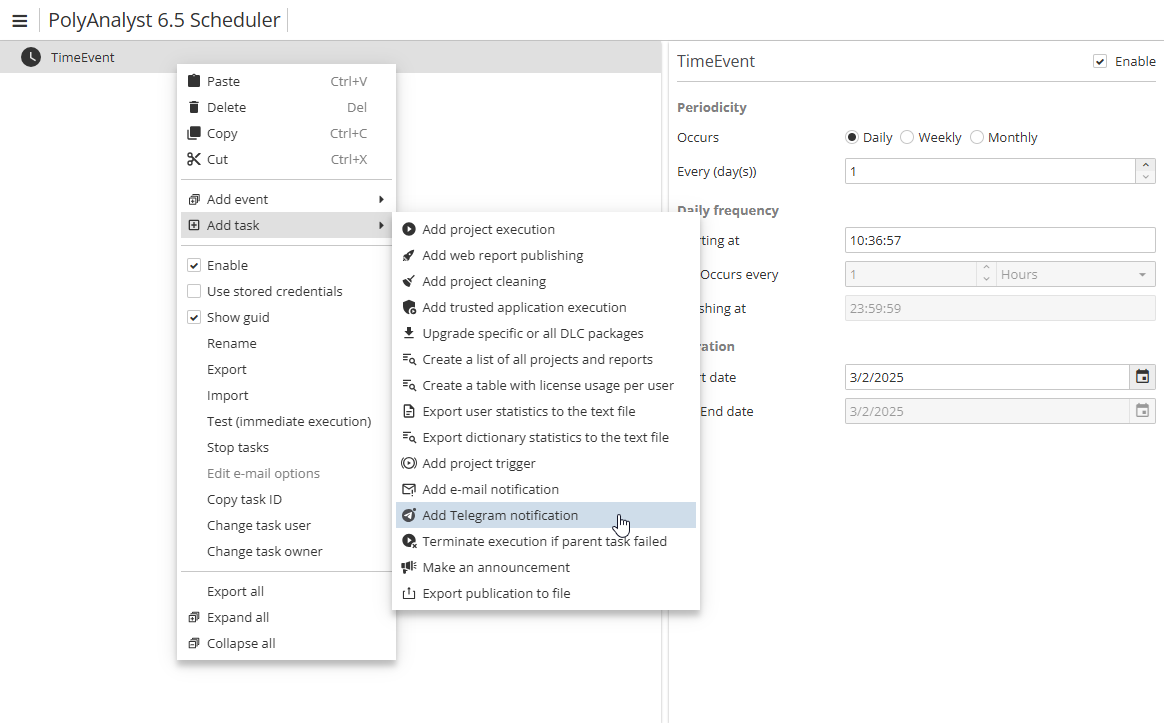Click the clock icon next to TimeEvent
This screenshot has width=1164, height=723.
(31, 57)
